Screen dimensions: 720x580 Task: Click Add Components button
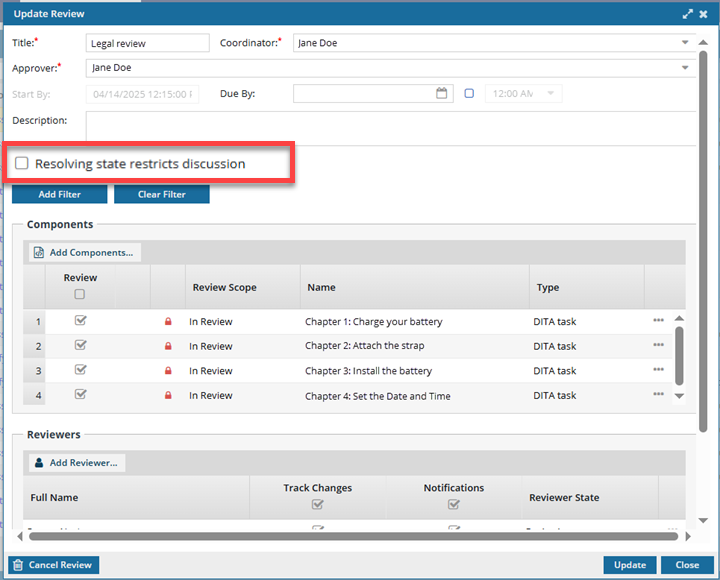84,253
